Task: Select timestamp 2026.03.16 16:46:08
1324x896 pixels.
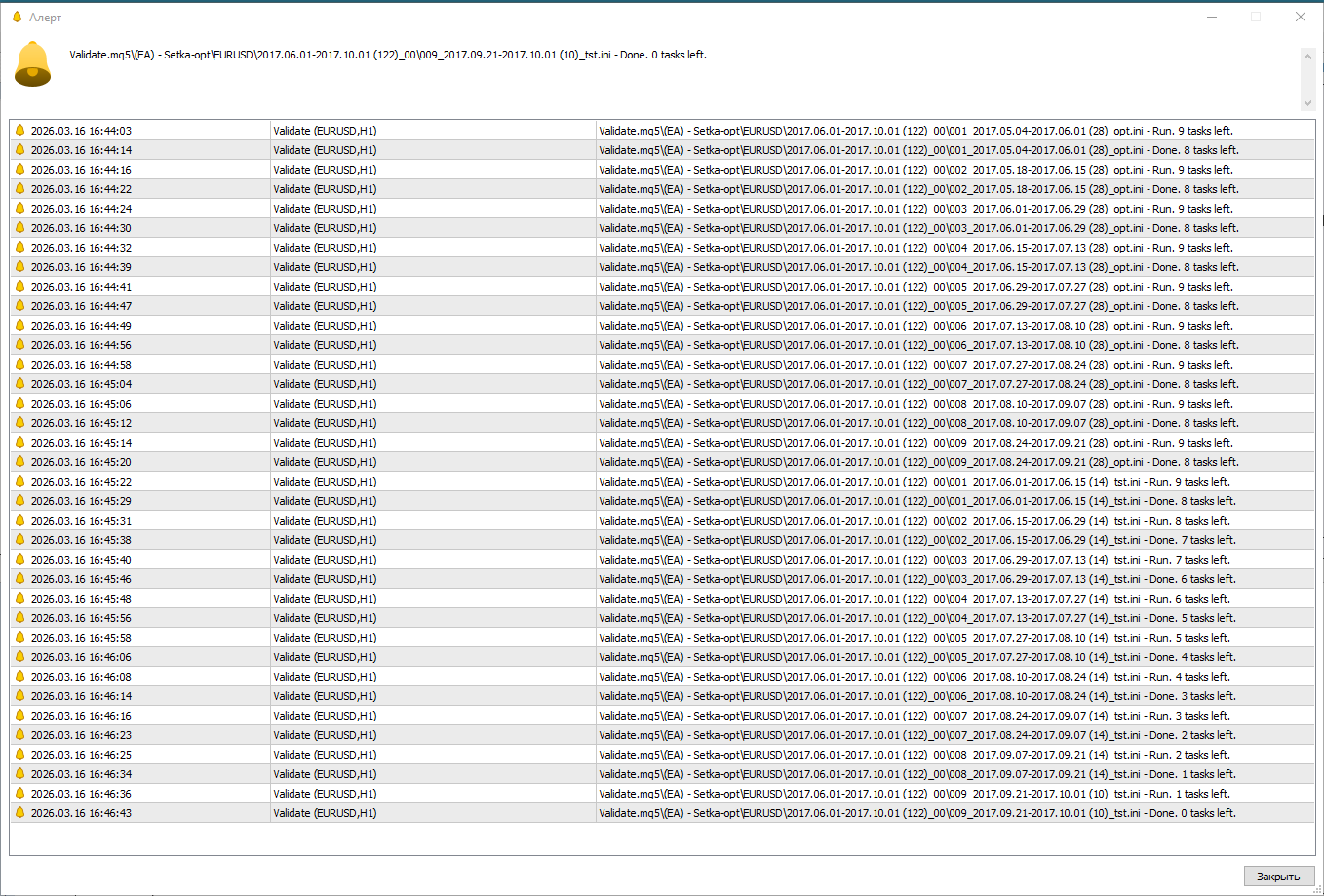Action: 81,677
